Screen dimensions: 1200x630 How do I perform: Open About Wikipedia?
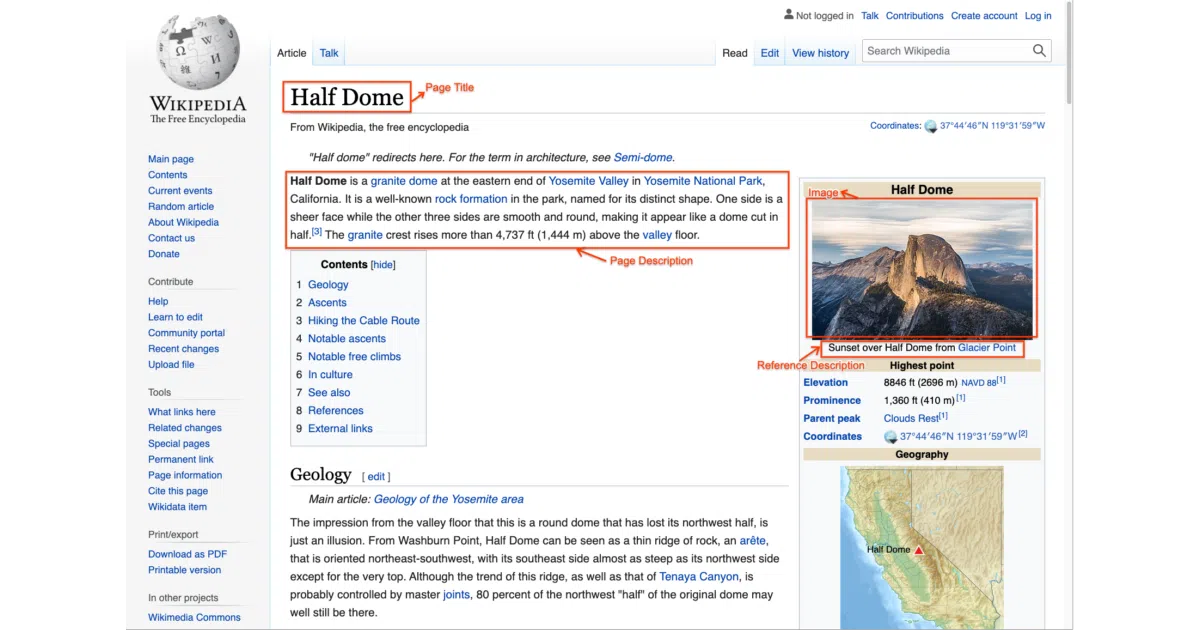click(x=183, y=223)
